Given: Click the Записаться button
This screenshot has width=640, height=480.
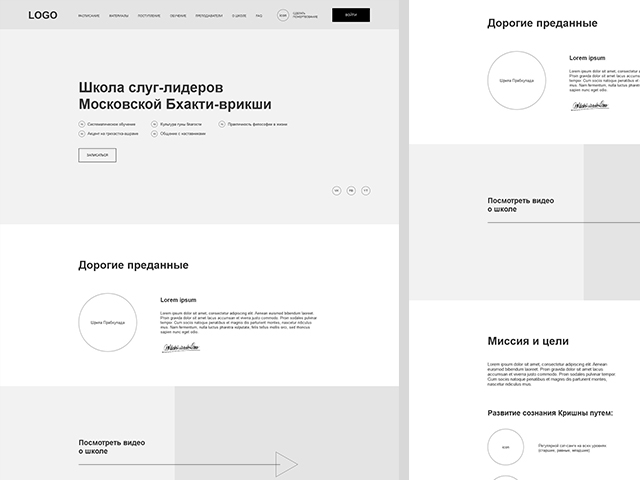Looking at the screenshot, I should point(97,155).
